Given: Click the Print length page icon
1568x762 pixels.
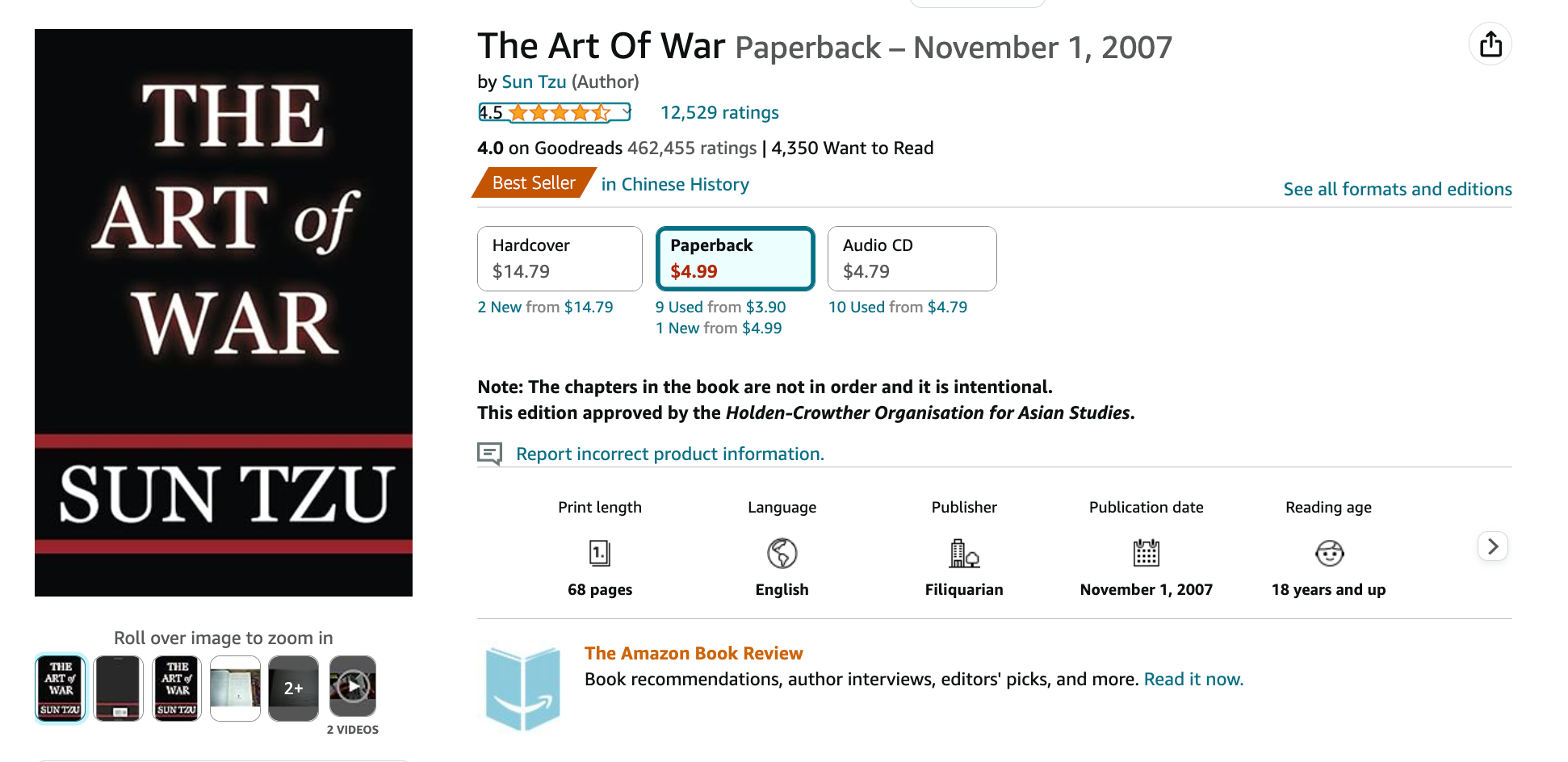Looking at the screenshot, I should pyautogui.click(x=600, y=553).
